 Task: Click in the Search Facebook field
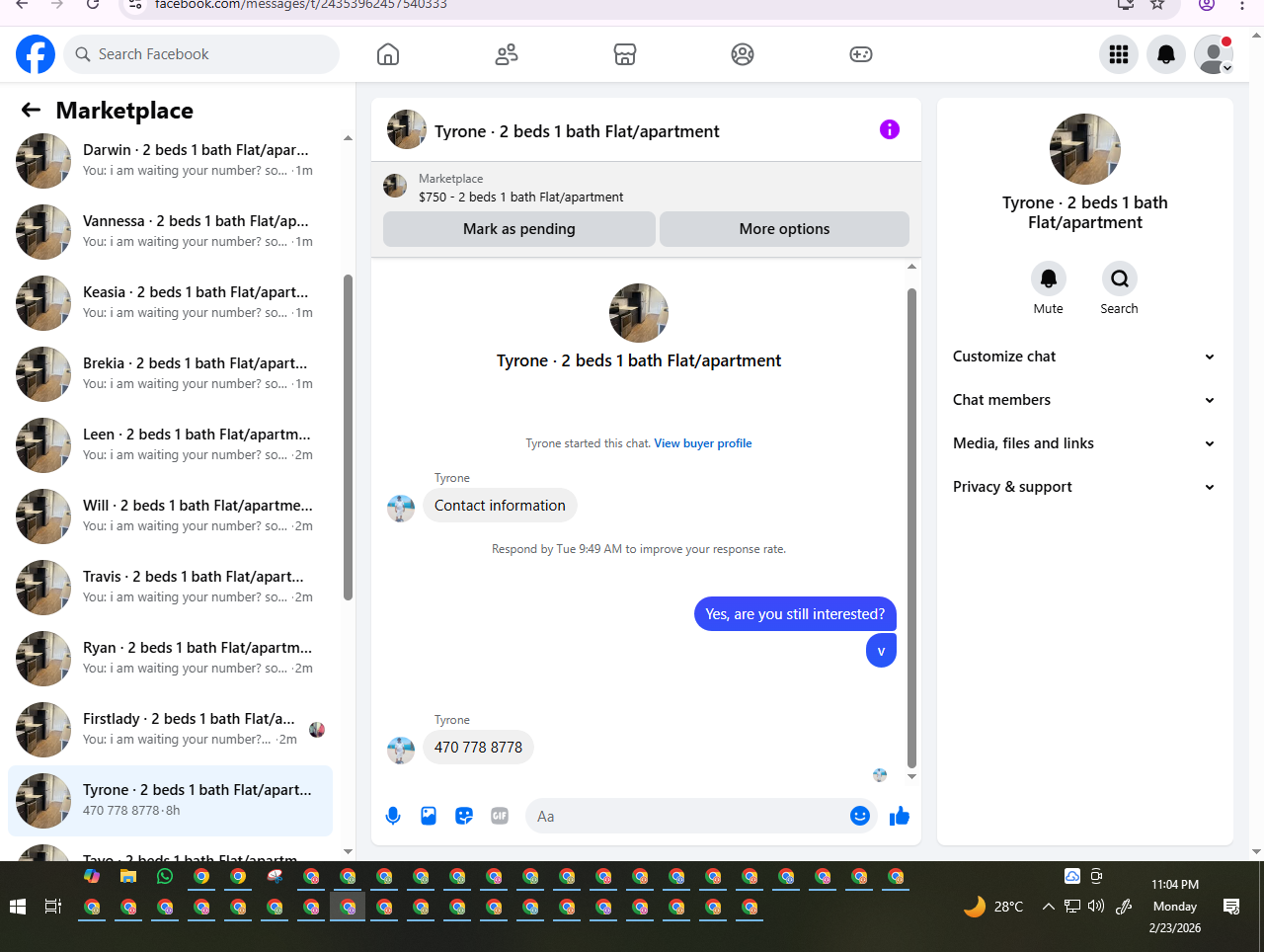click(201, 54)
